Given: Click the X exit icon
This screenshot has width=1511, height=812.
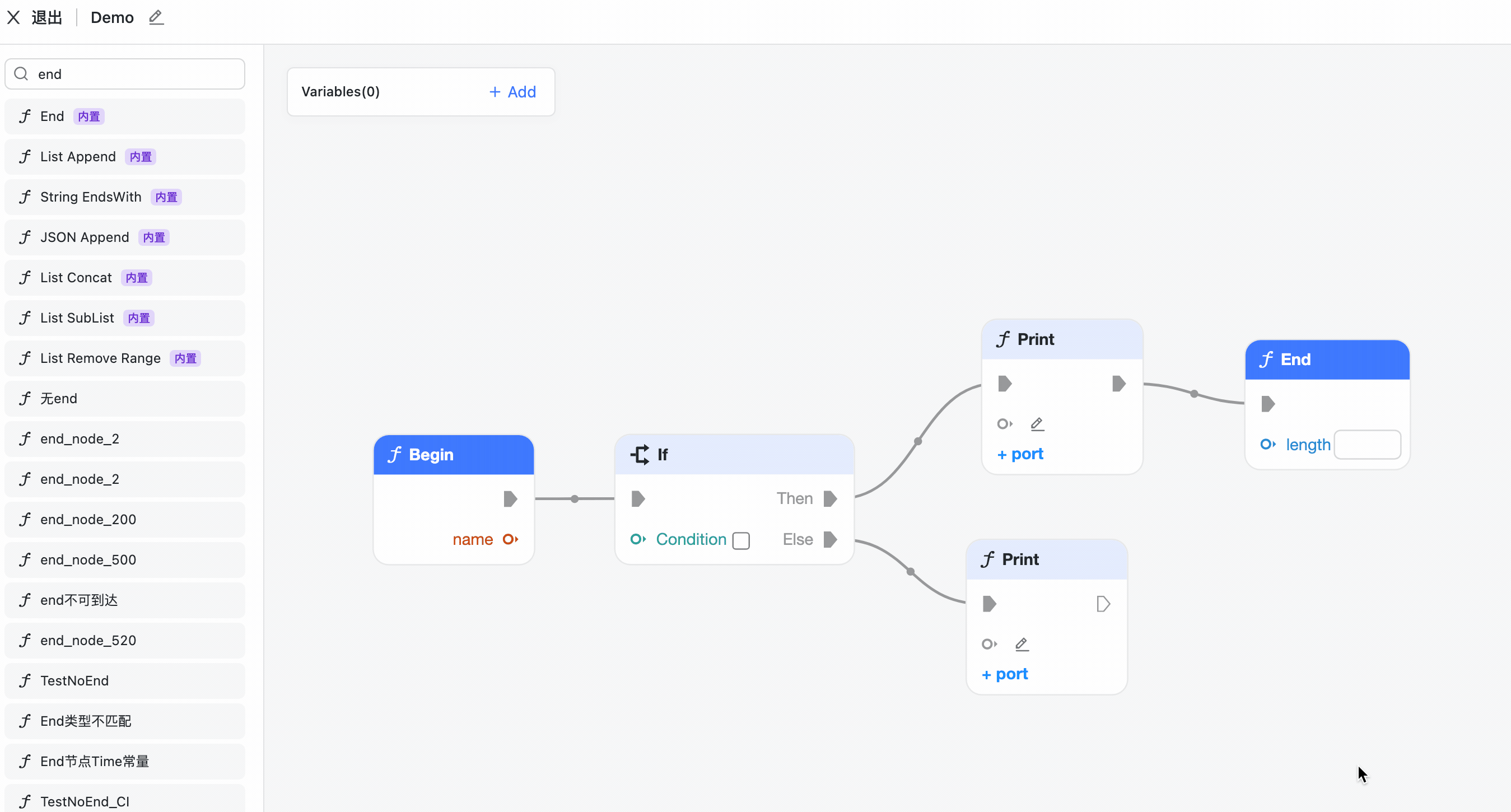Looking at the screenshot, I should (x=13, y=17).
